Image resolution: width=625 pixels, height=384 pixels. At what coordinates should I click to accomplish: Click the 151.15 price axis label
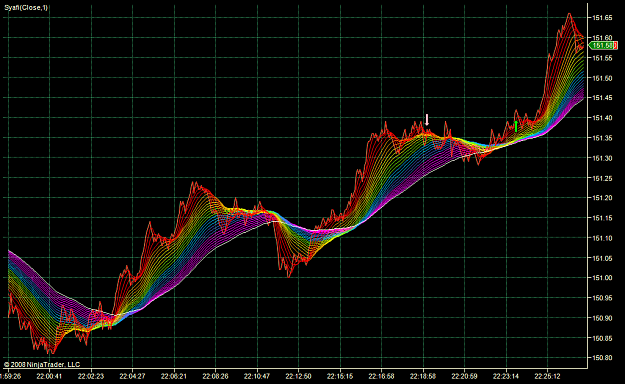pyautogui.click(x=602, y=218)
